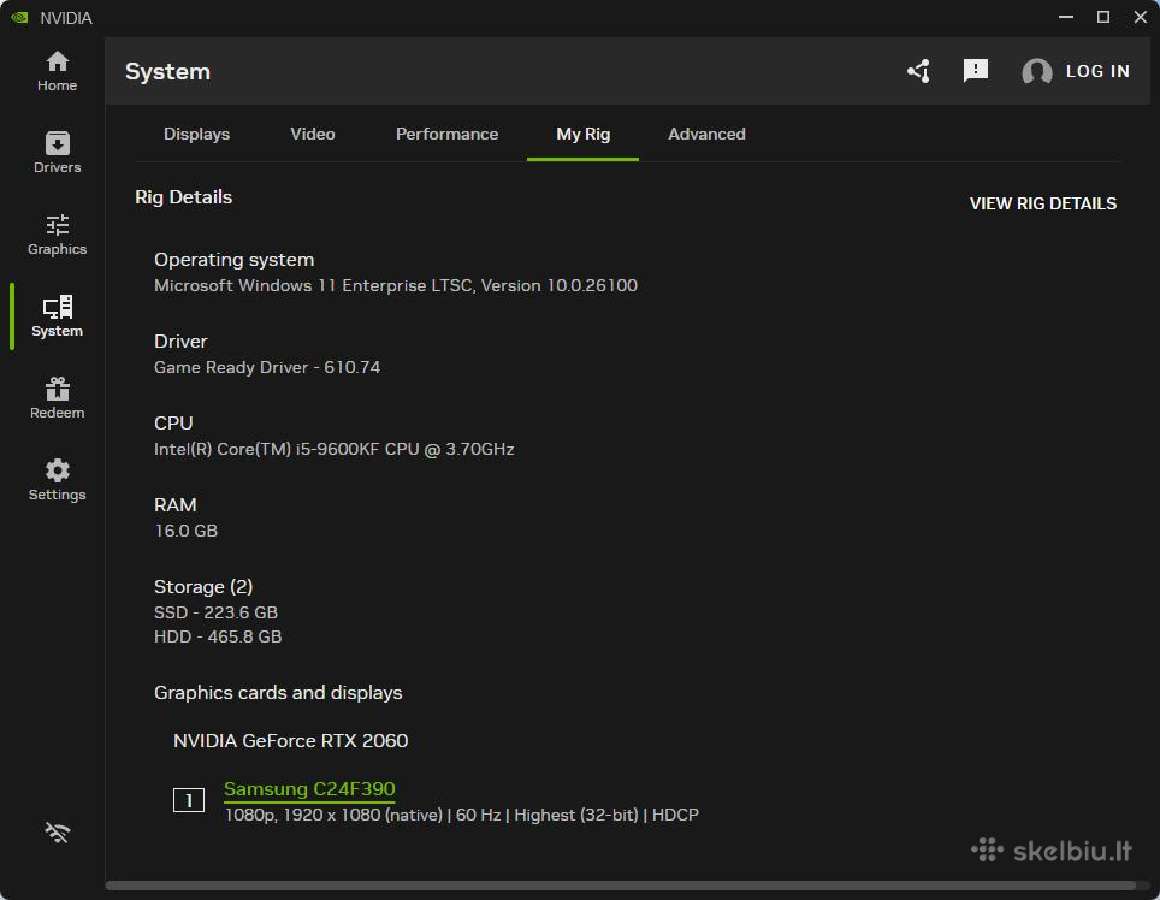The width and height of the screenshot is (1160, 900).
Task: Click the HDD - 465.8 GB entry
Action: [218, 637]
